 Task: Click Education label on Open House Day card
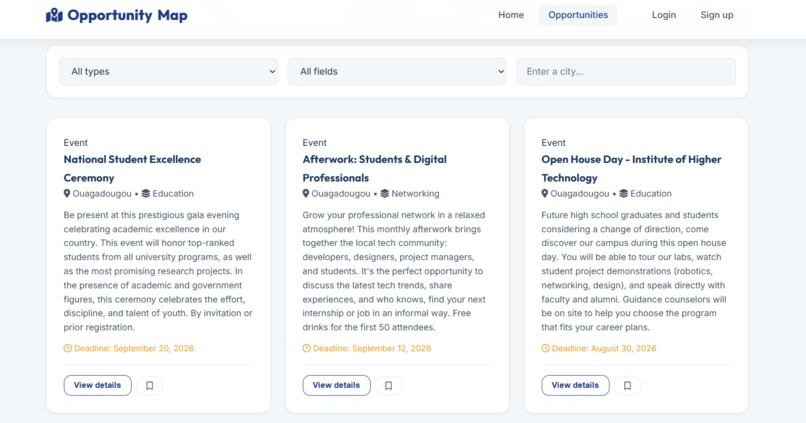651,194
